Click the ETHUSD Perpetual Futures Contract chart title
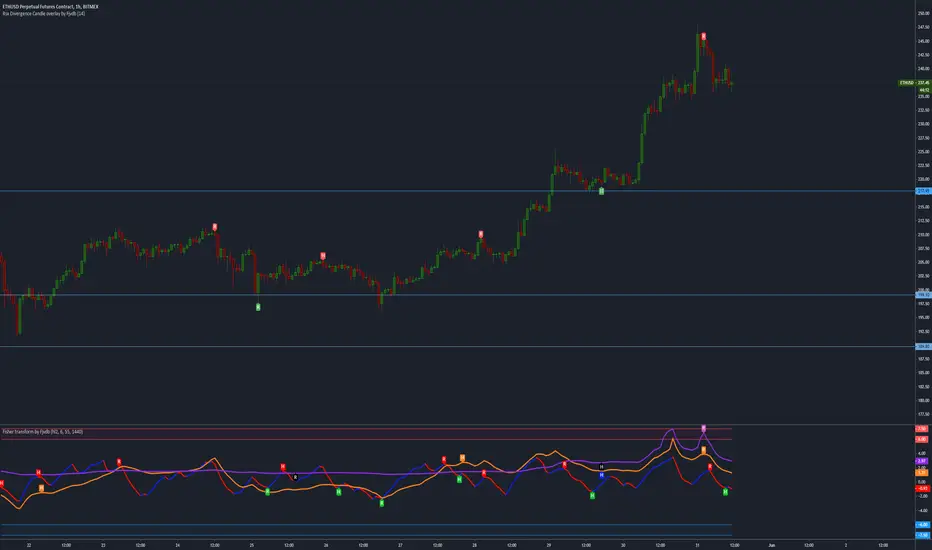The width and height of the screenshot is (932, 550). (x=51, y=7)
